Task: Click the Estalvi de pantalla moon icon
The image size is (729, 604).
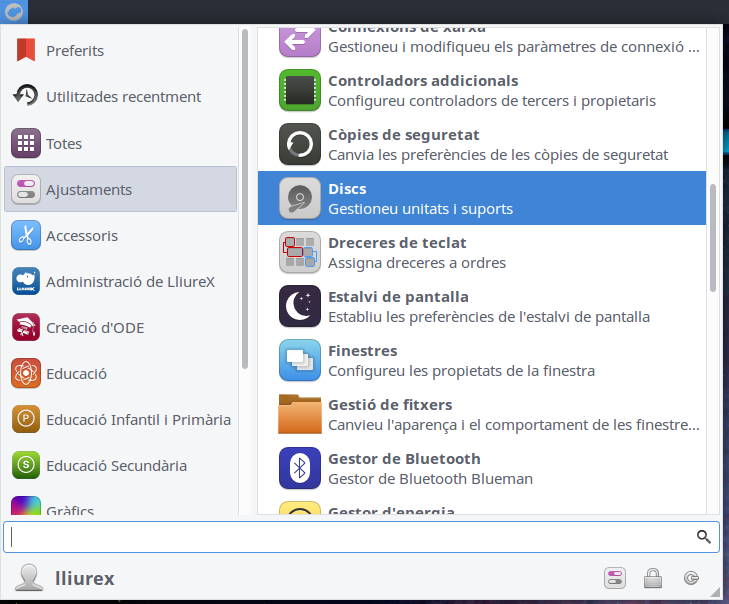Action: click(299, 306)
